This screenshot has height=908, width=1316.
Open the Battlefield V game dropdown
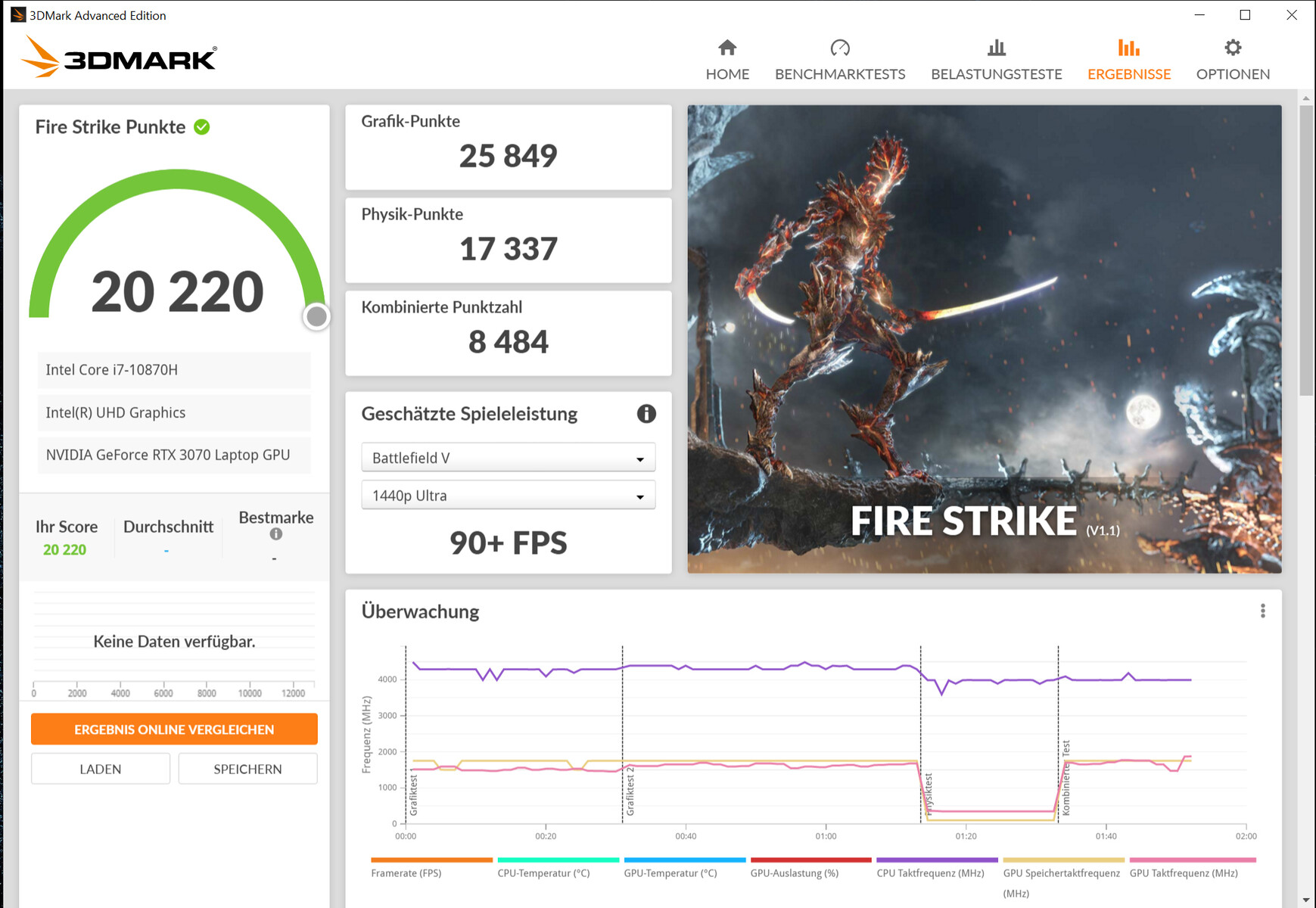[x=509, y=458]
